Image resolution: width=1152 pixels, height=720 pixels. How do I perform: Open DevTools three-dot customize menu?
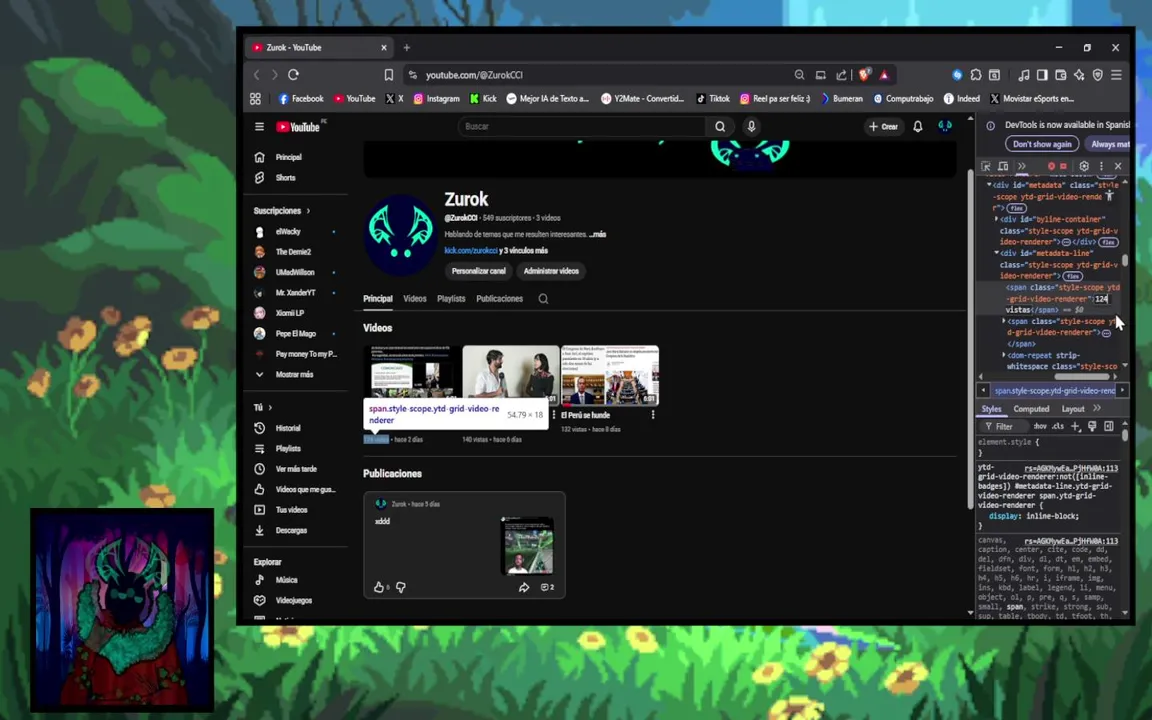click(1101, 166)
